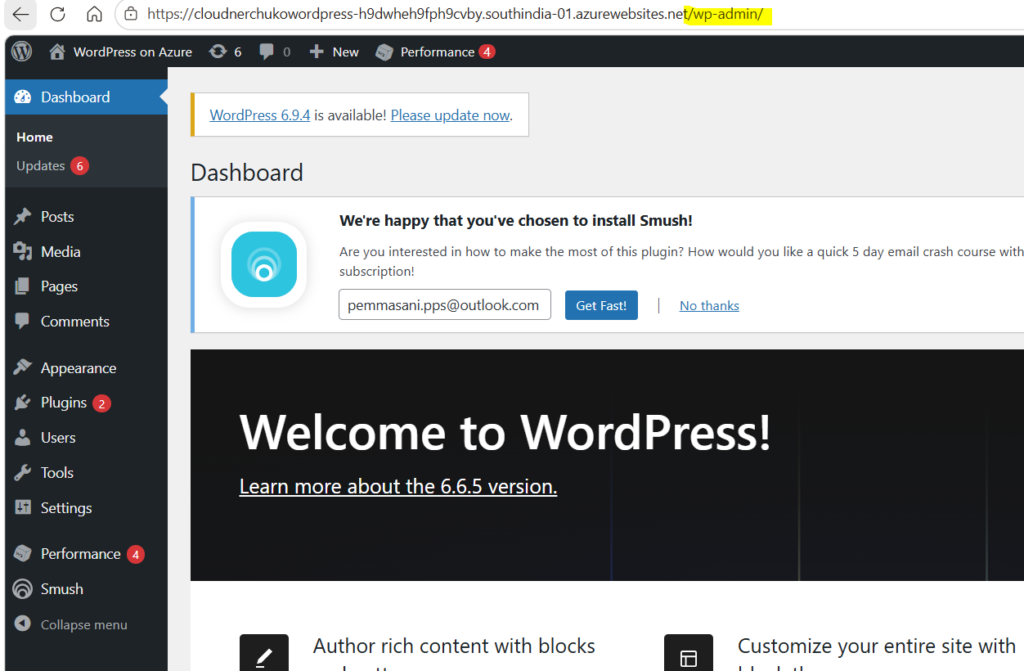This screenshot has width=1024, height=671.
Task: Click the Settings sliders icon
Action: click(23, 507)
